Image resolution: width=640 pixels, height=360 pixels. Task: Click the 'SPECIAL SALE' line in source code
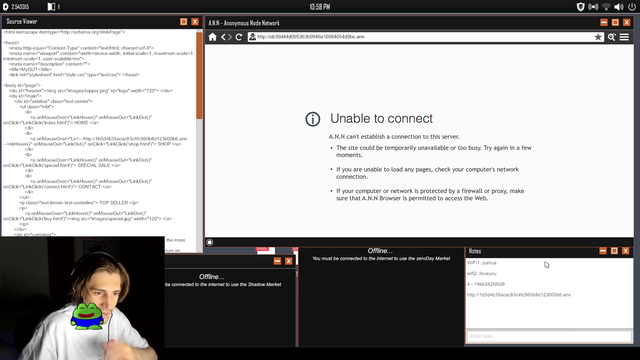(x=62, y=165)
